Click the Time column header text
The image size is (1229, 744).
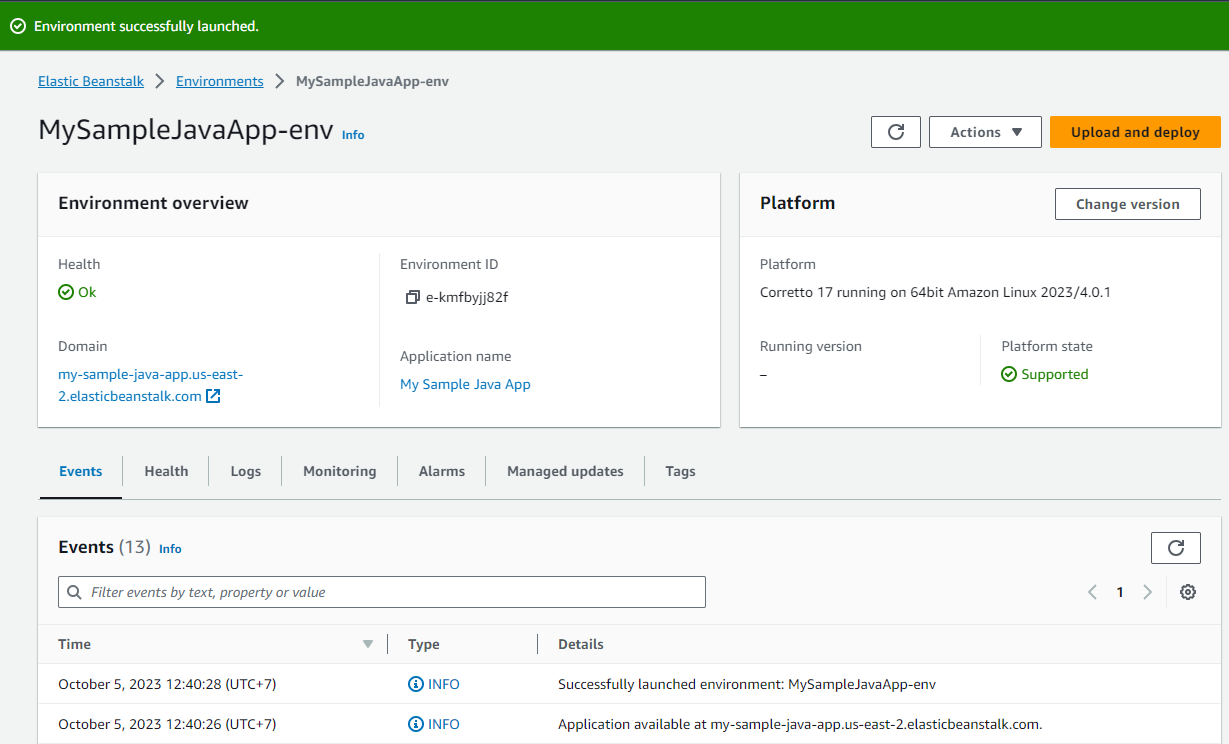pyautogui.click(x=74, y=644)
